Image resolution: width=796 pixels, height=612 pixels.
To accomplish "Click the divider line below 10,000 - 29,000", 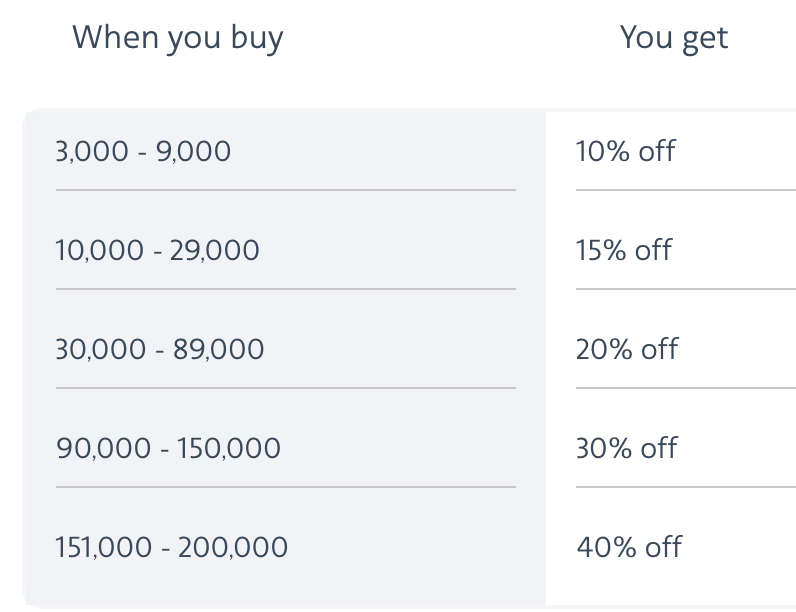I will (x=285, y=289).
